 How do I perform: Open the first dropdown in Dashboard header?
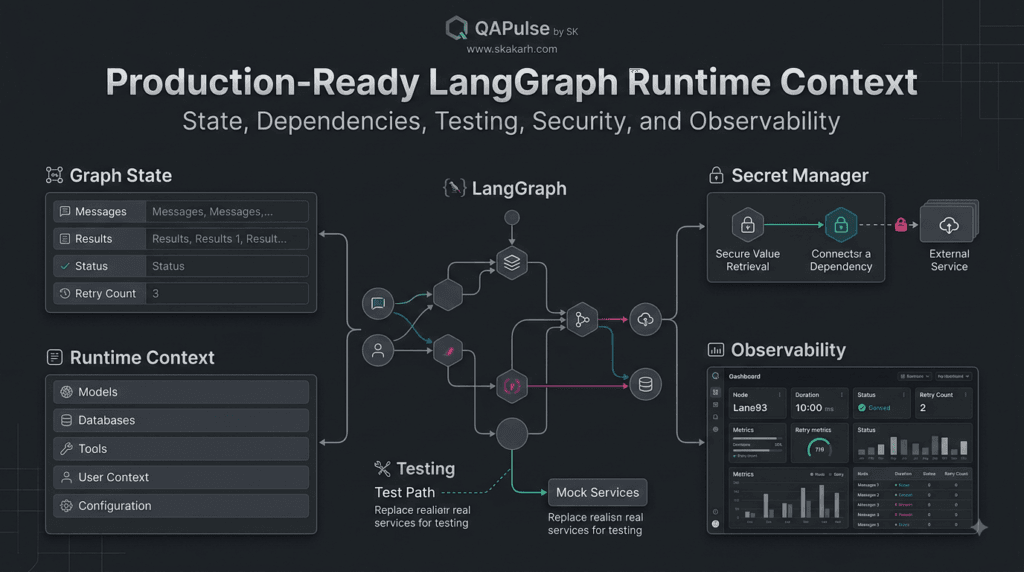(x=914, y=376)
